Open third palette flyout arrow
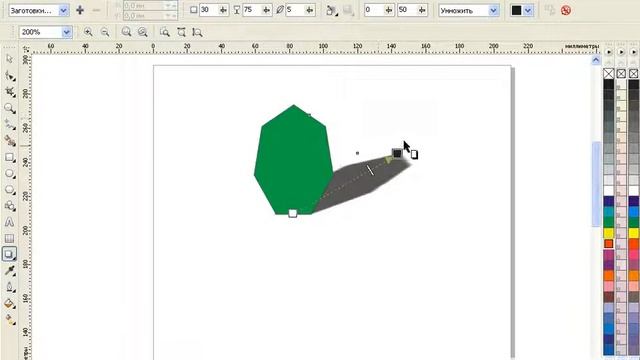The image size is (640, 360). click(633, 52)
